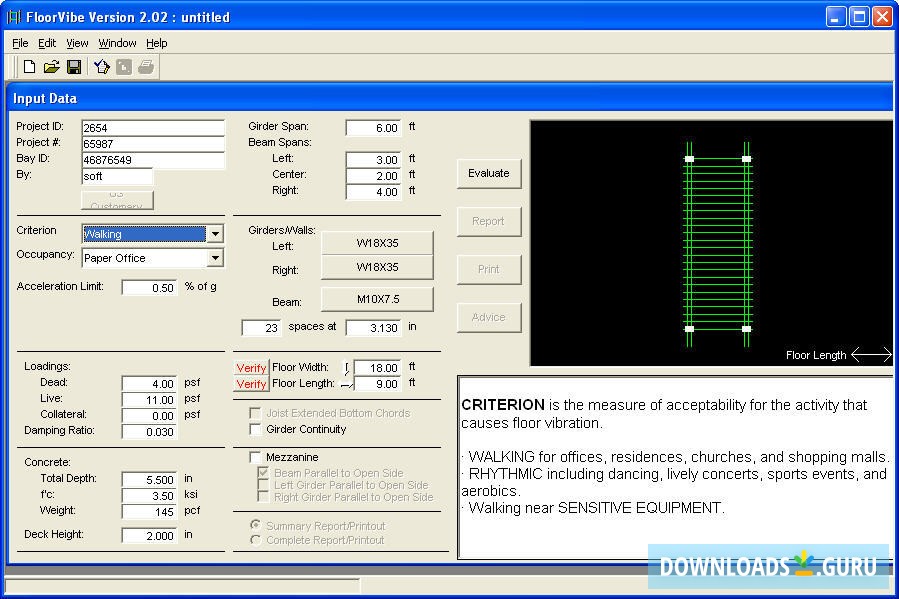
Task: Click the Floor Length double-arrow indicator
Action: tap(870, 355)
